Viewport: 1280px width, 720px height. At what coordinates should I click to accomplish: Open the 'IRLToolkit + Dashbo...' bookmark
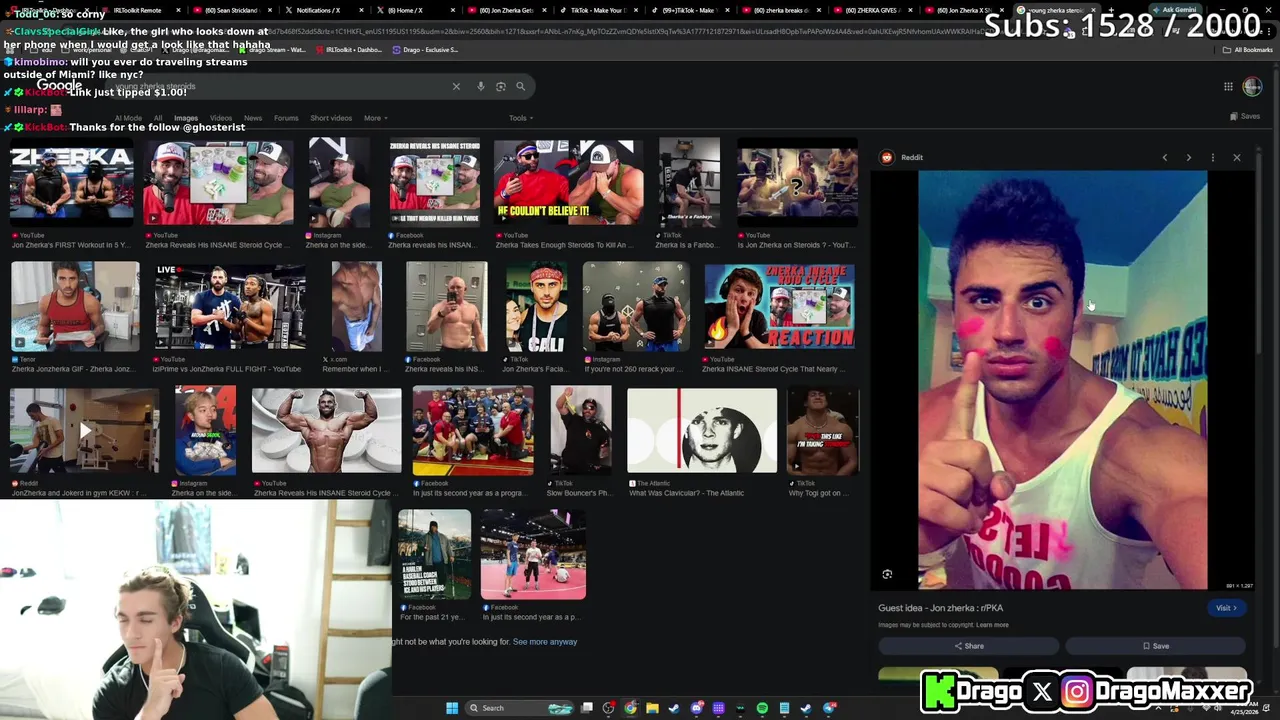pos(350,50)
